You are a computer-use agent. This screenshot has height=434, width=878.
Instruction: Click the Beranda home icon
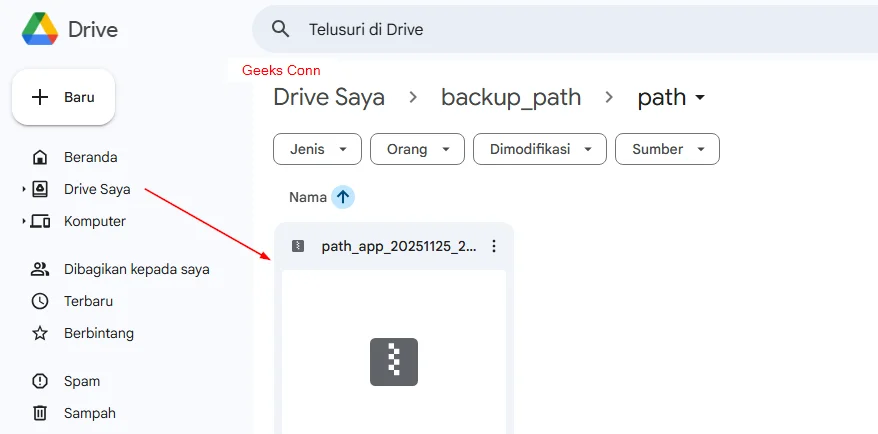[x=40, y=157]
